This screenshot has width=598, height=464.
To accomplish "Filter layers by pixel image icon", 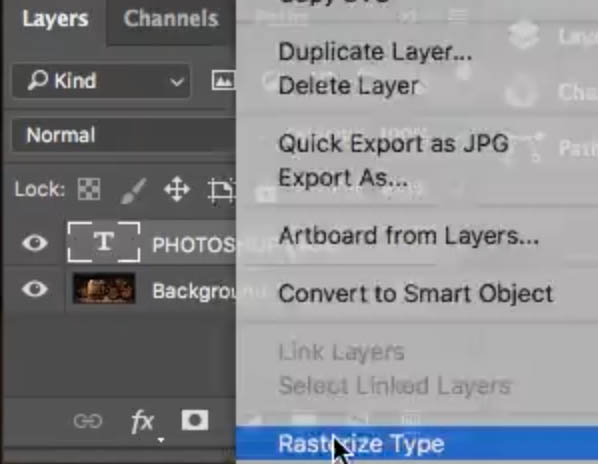I will coord(223,80).
